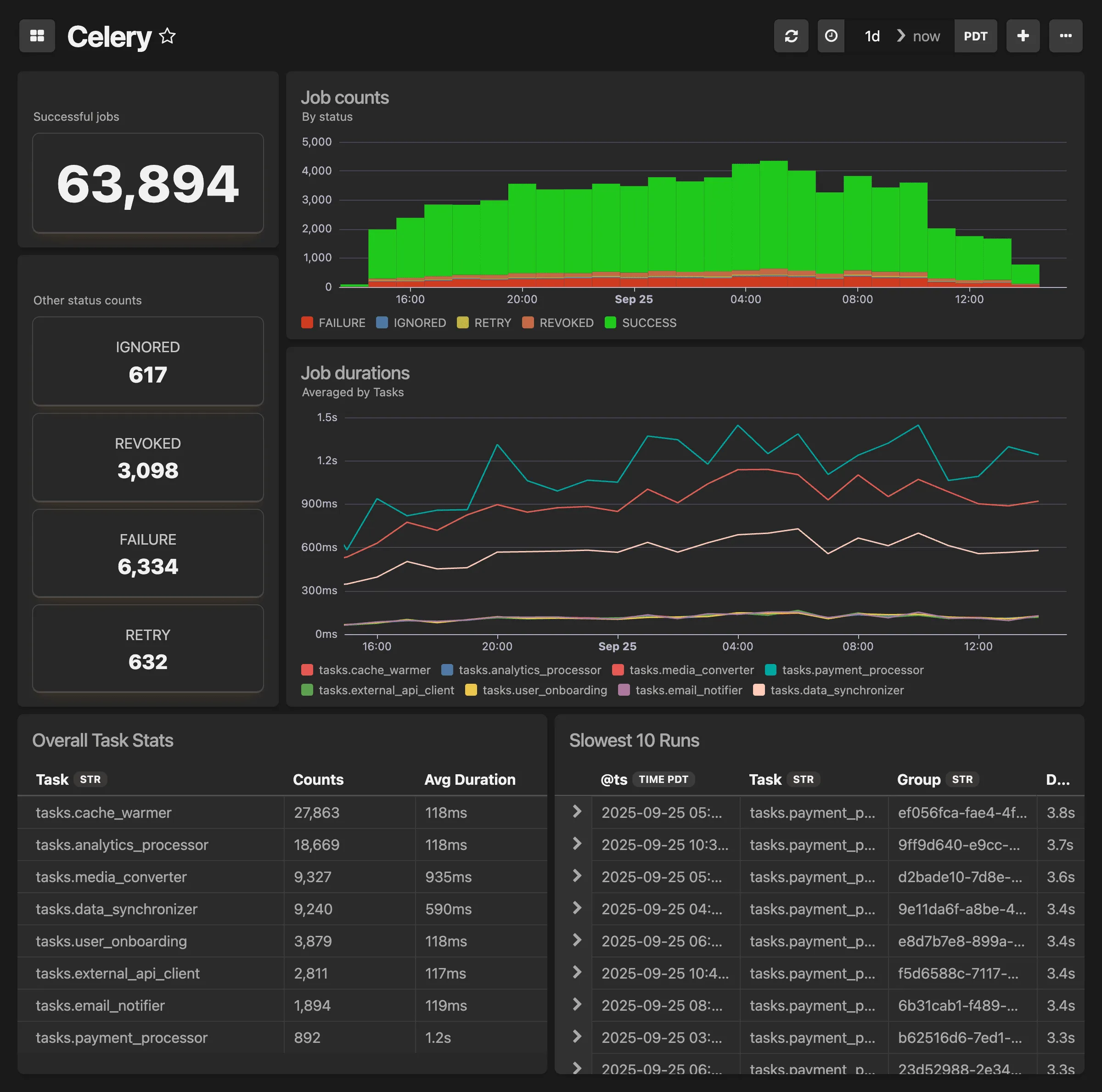Click the STR badge on the Group column
Screen dimensions: 1102x1092
(963, 779)
